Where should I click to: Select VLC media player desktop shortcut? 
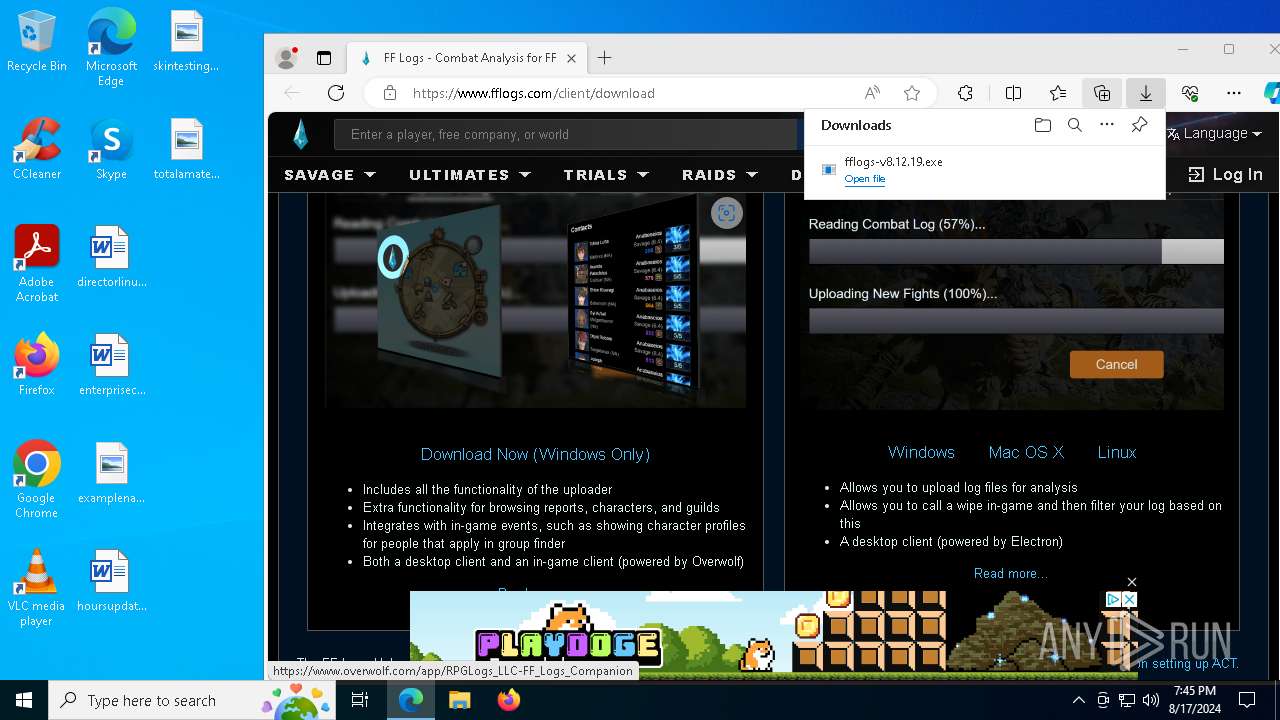(x=37, y=588)
